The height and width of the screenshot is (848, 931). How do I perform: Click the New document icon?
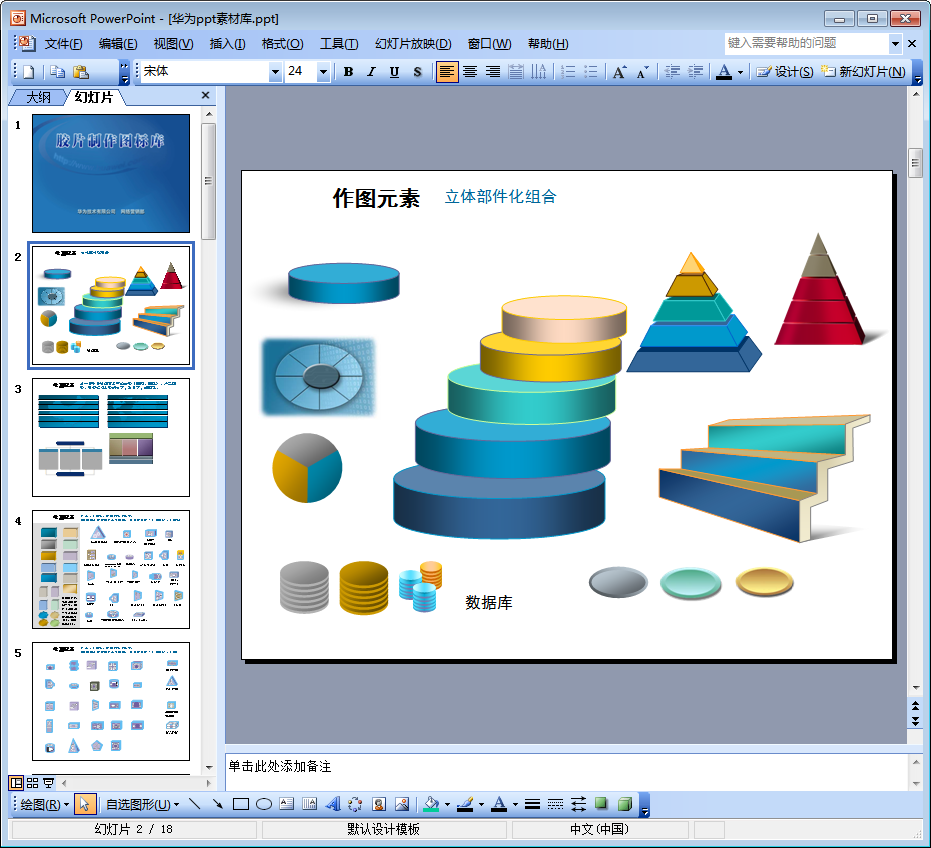(28, 72)
